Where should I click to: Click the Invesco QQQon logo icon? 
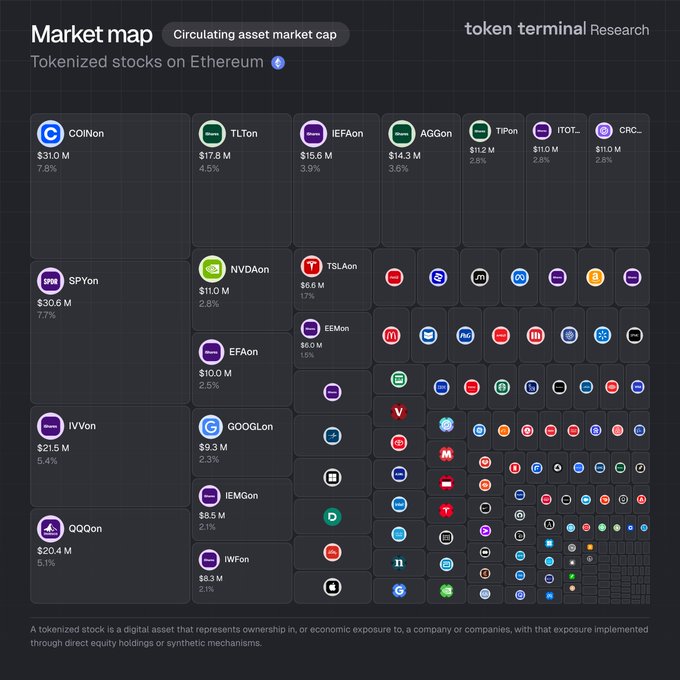tap(50, 528)
